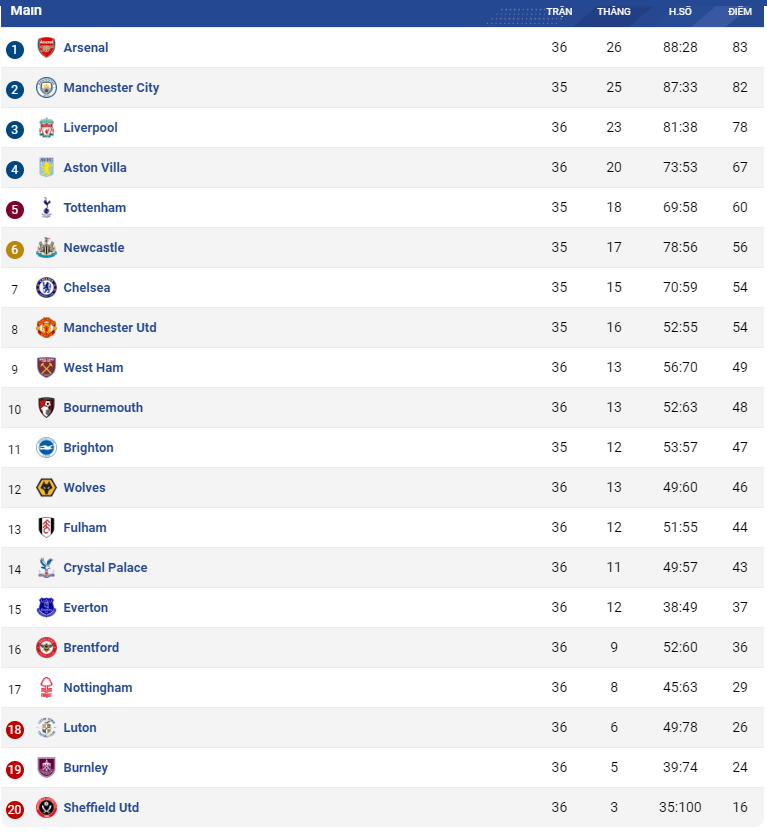The image size is (767, 837).
Task: Click the Main table tab
Action: tap(26, 11)
